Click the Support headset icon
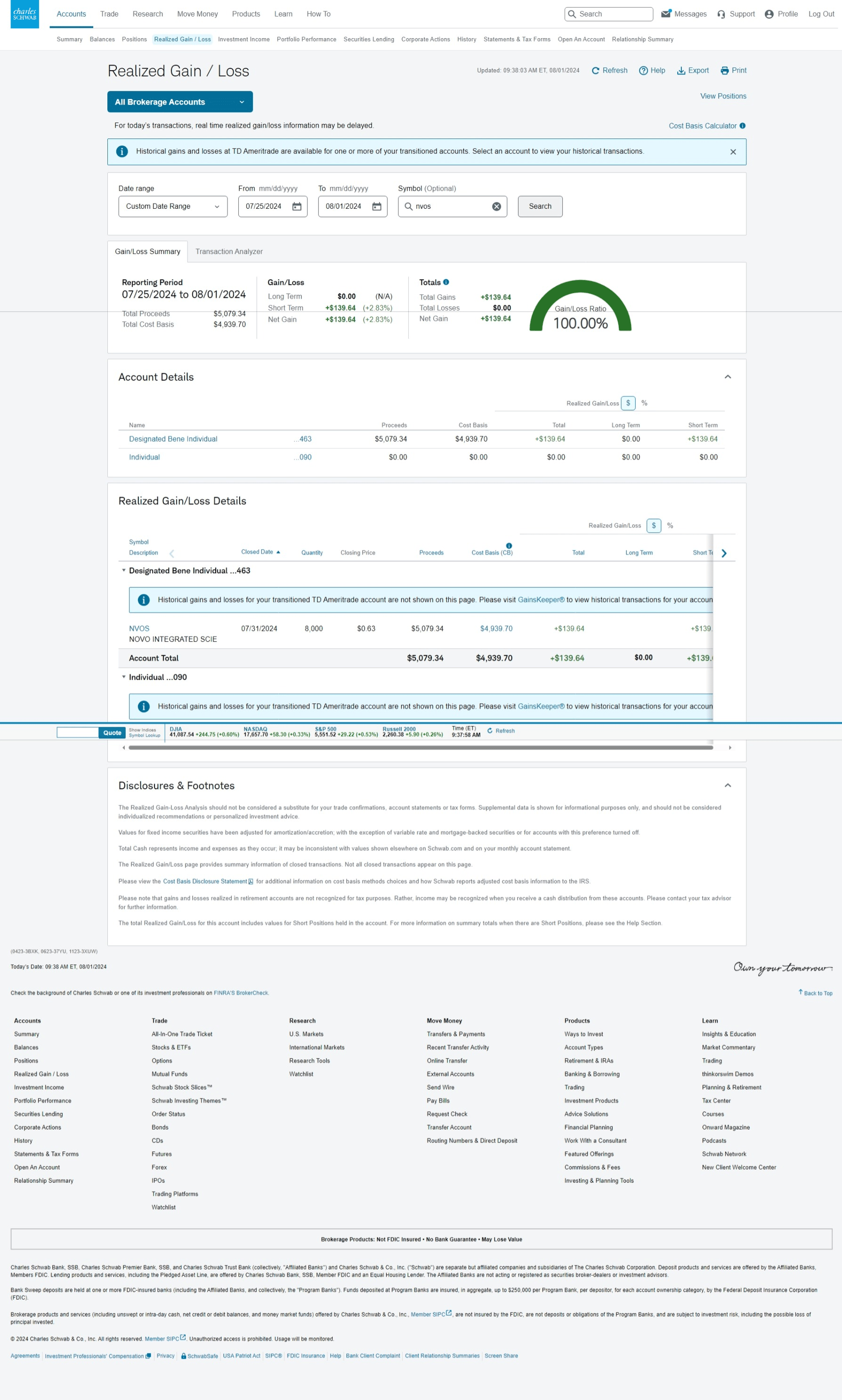The image size is (842, 1400). point(721,14)
